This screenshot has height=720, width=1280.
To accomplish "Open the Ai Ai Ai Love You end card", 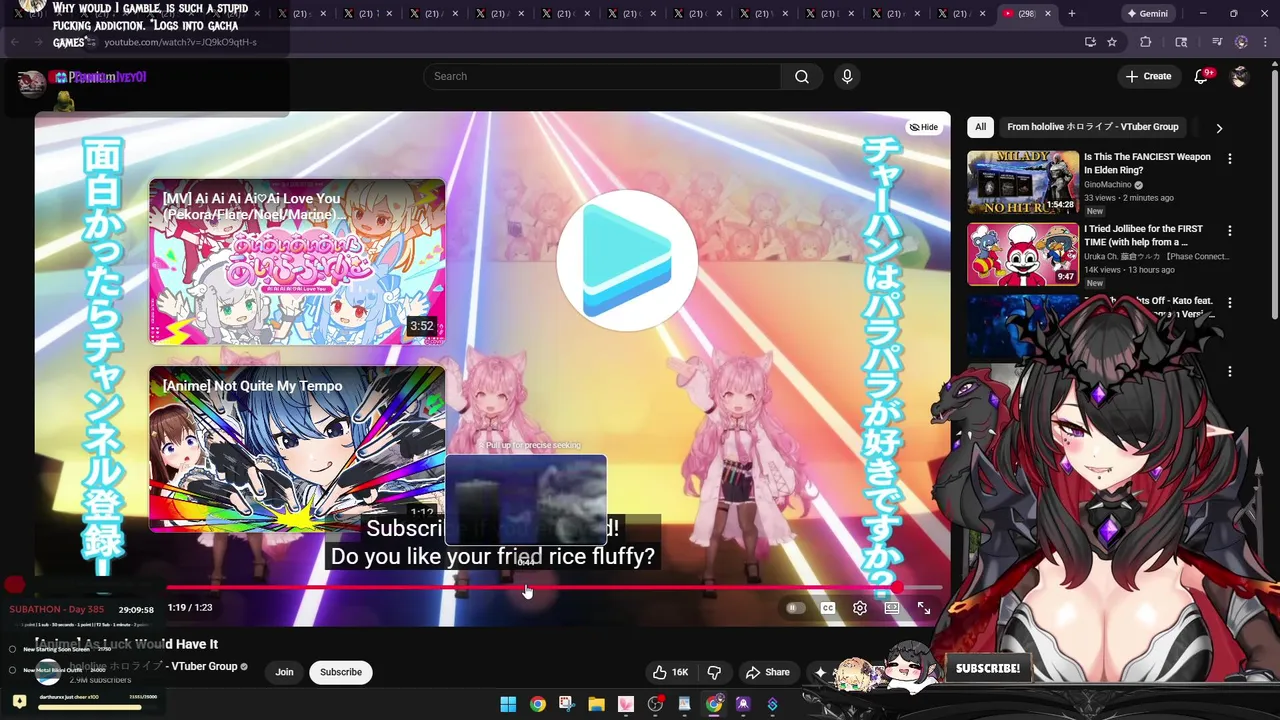I will tap(297, 261).
